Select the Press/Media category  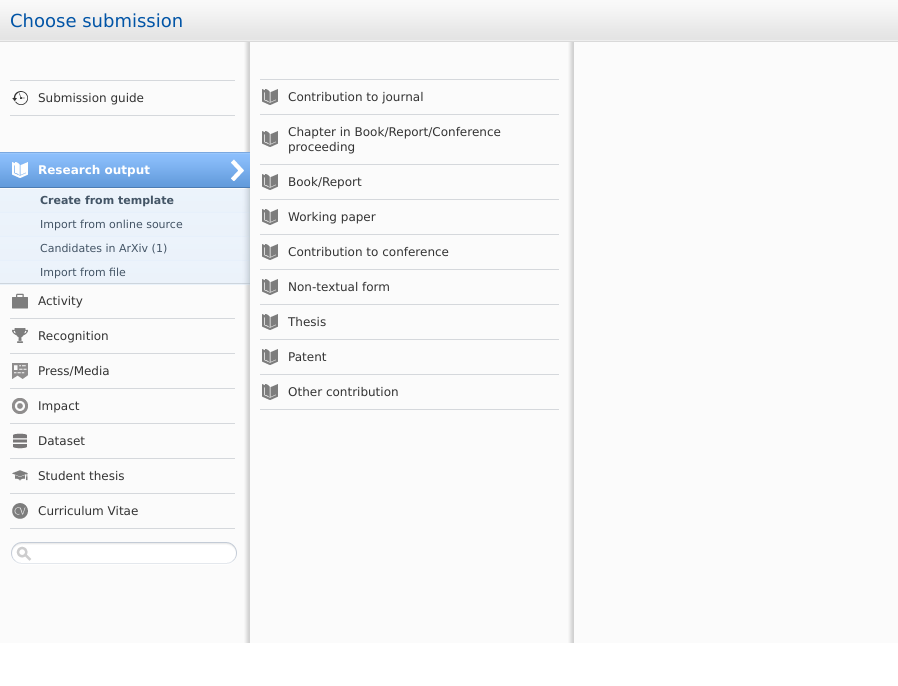[123, 371]
